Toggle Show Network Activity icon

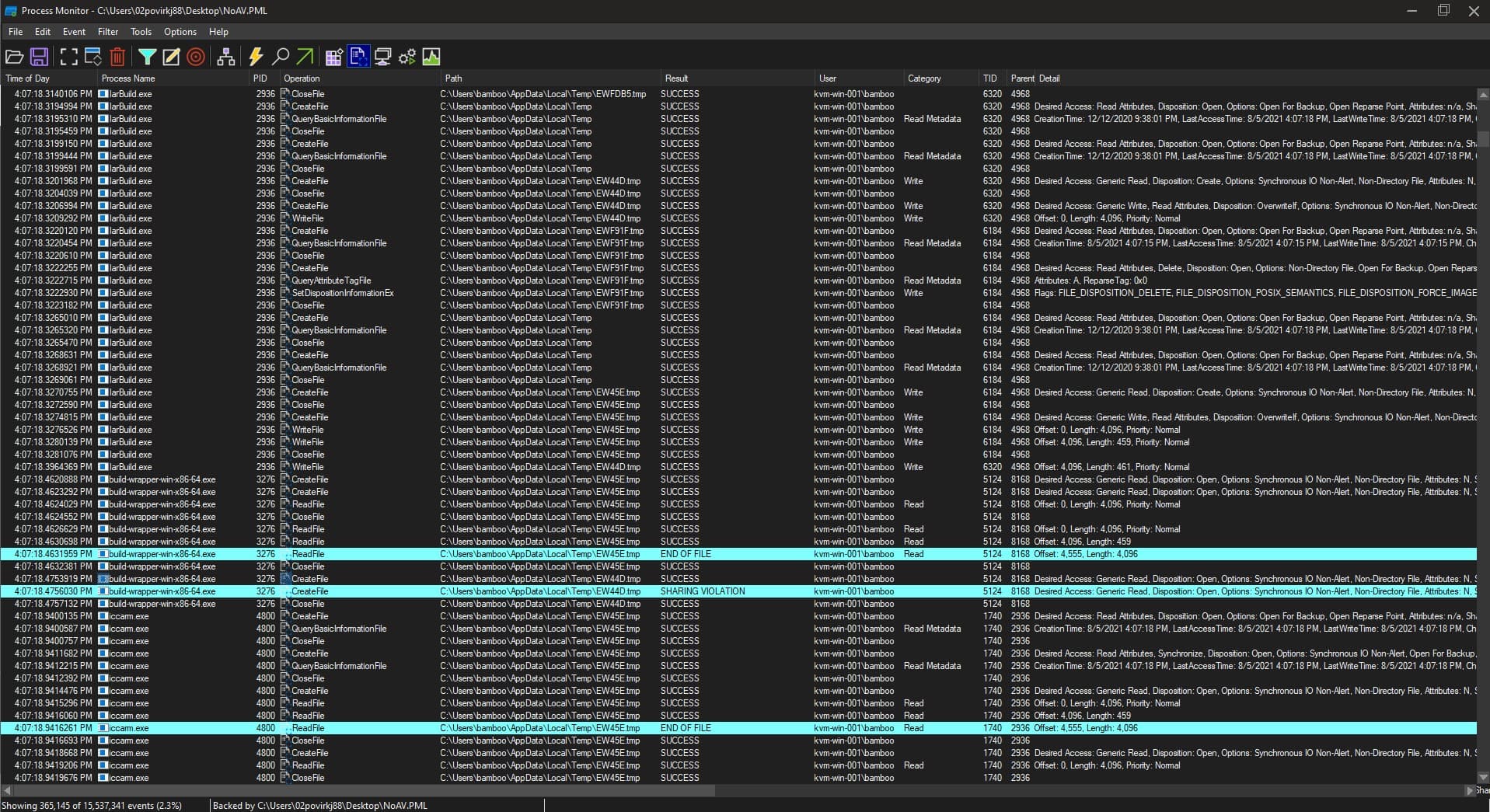click(382, 57)
